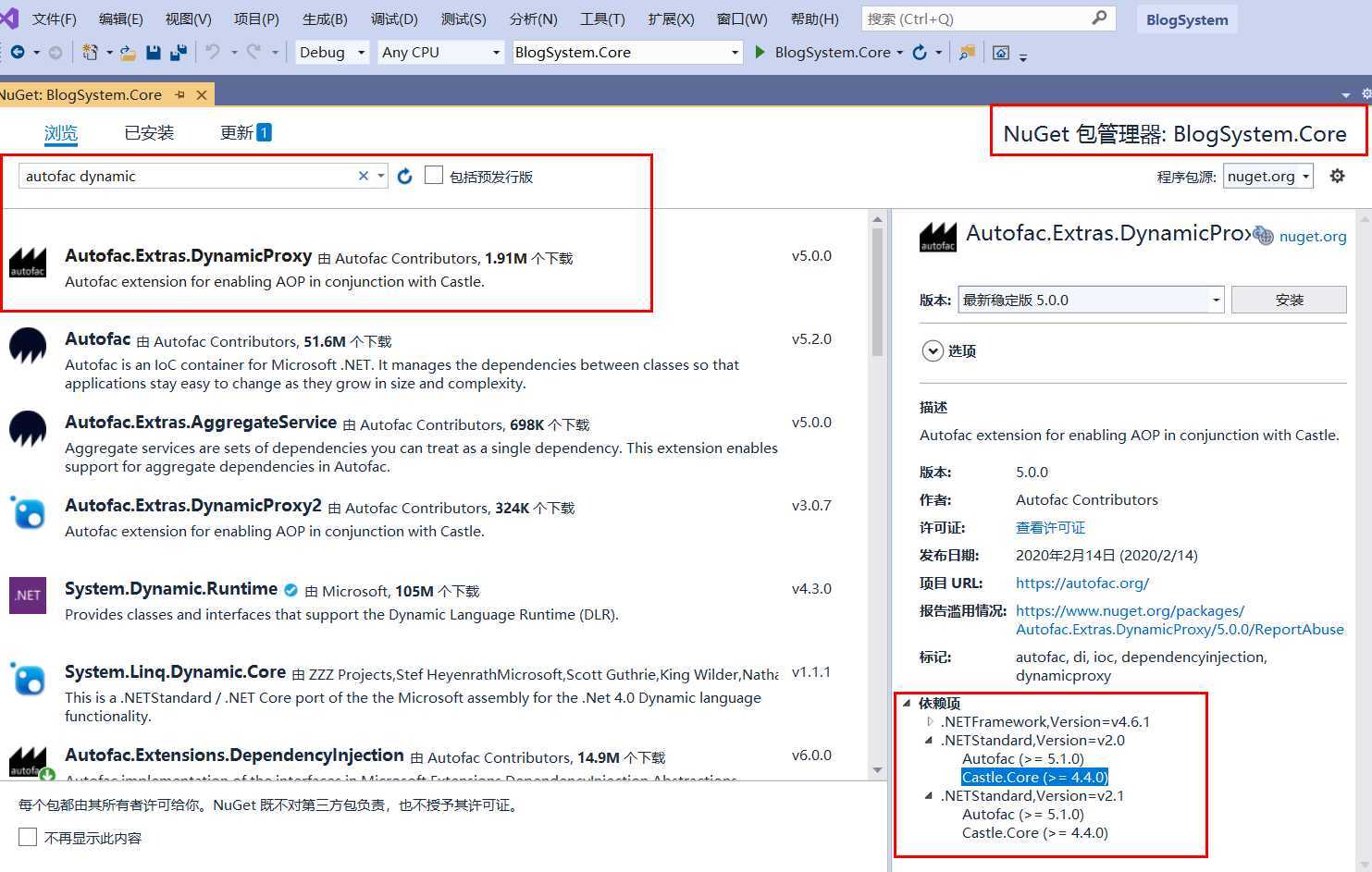1372x872 pixels.
Task: Check the don't show this again checkbox
Action: pyautogui.click(x=28, y=837)
